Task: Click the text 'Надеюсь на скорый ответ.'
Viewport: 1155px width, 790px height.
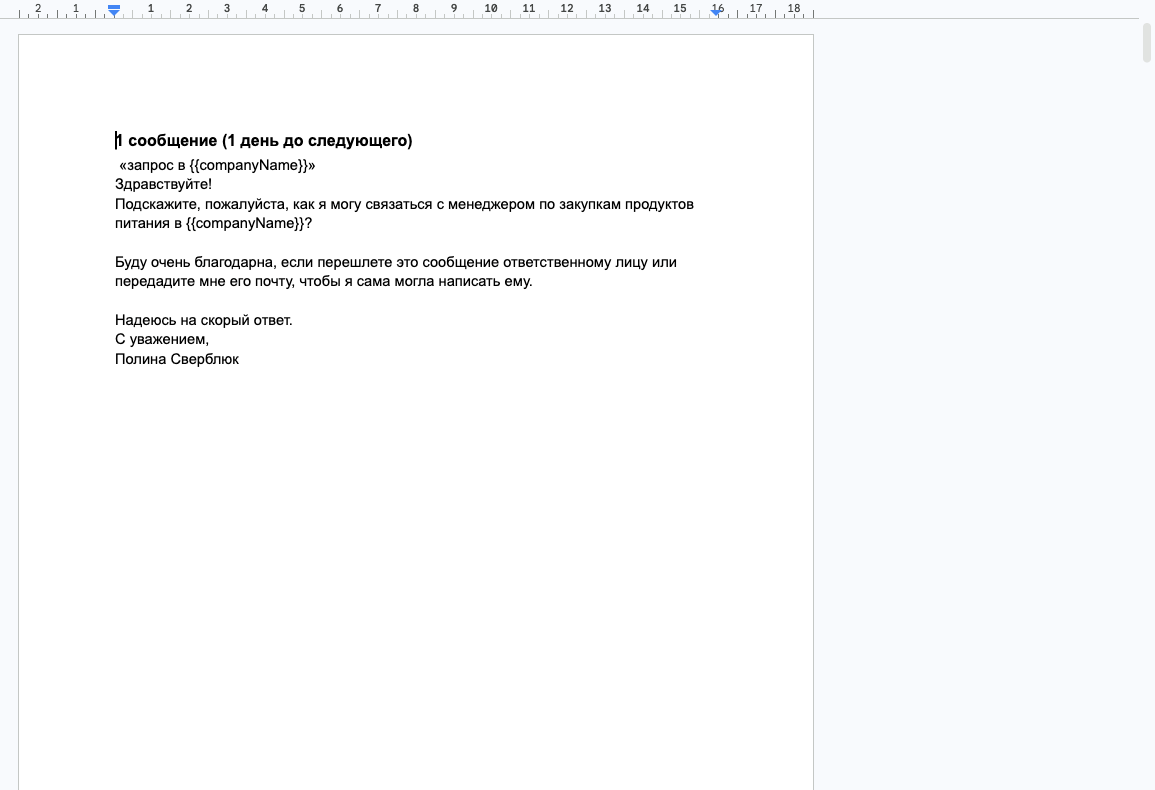Action: tap(203, 321)
